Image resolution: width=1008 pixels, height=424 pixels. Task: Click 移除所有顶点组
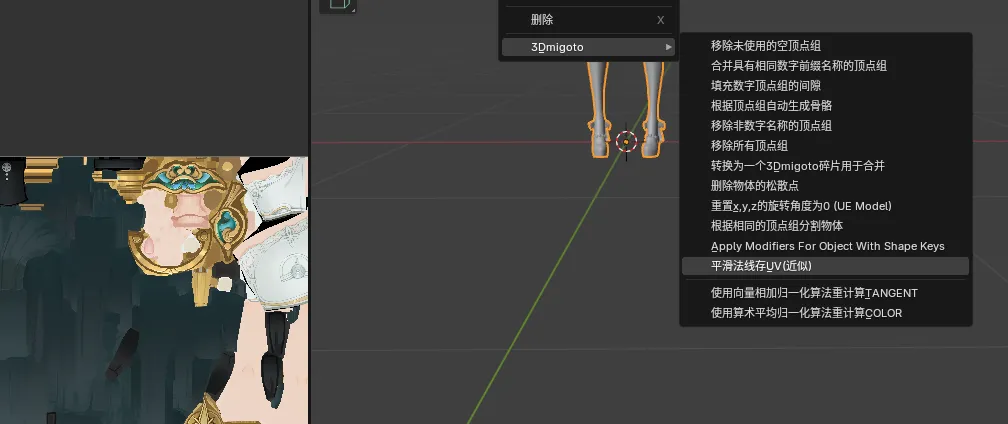tap(825, 146)
